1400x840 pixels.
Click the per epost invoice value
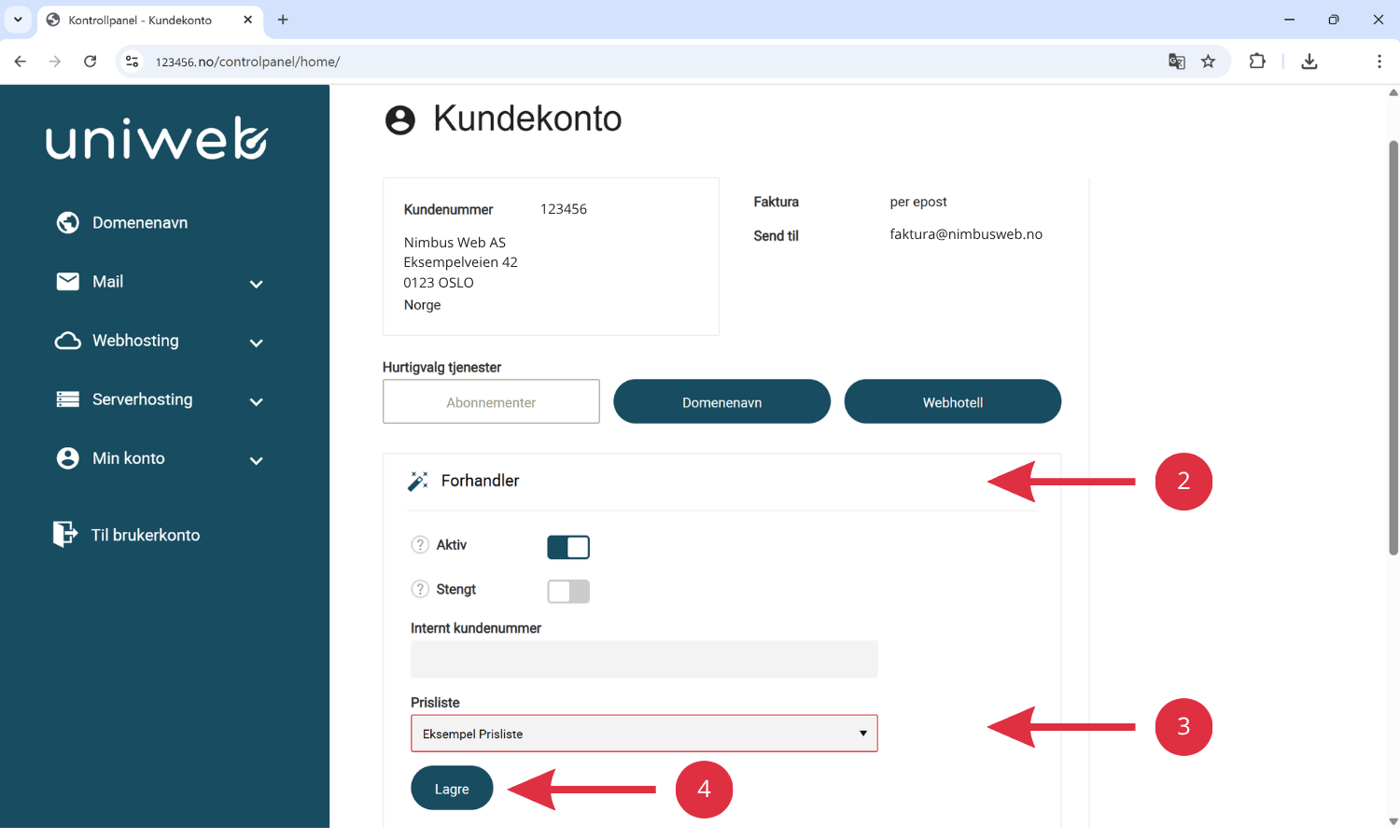coord(918,202)
